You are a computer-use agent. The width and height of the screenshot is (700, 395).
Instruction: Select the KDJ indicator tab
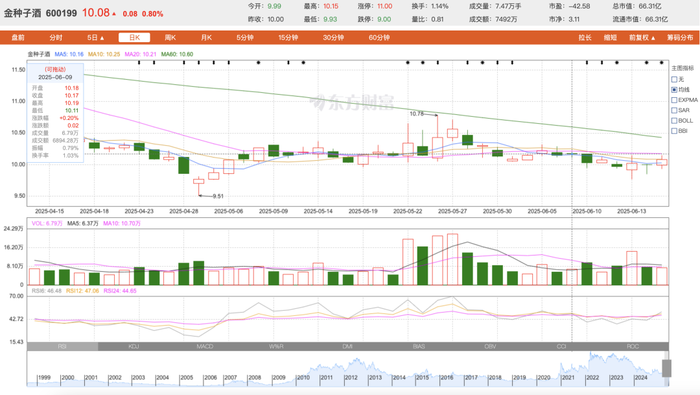click(133, 346)
